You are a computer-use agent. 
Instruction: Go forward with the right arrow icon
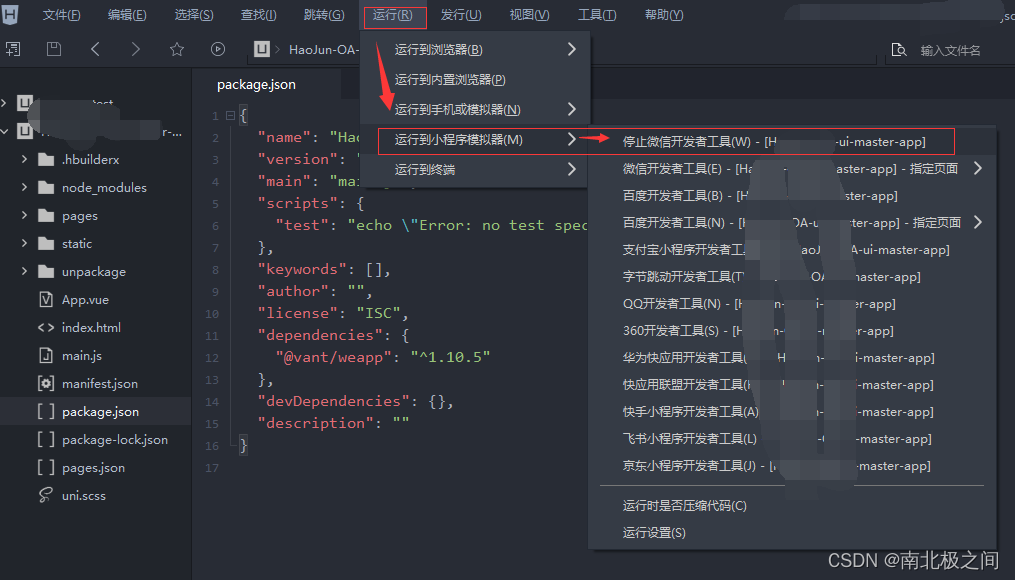tap(135, 49)
